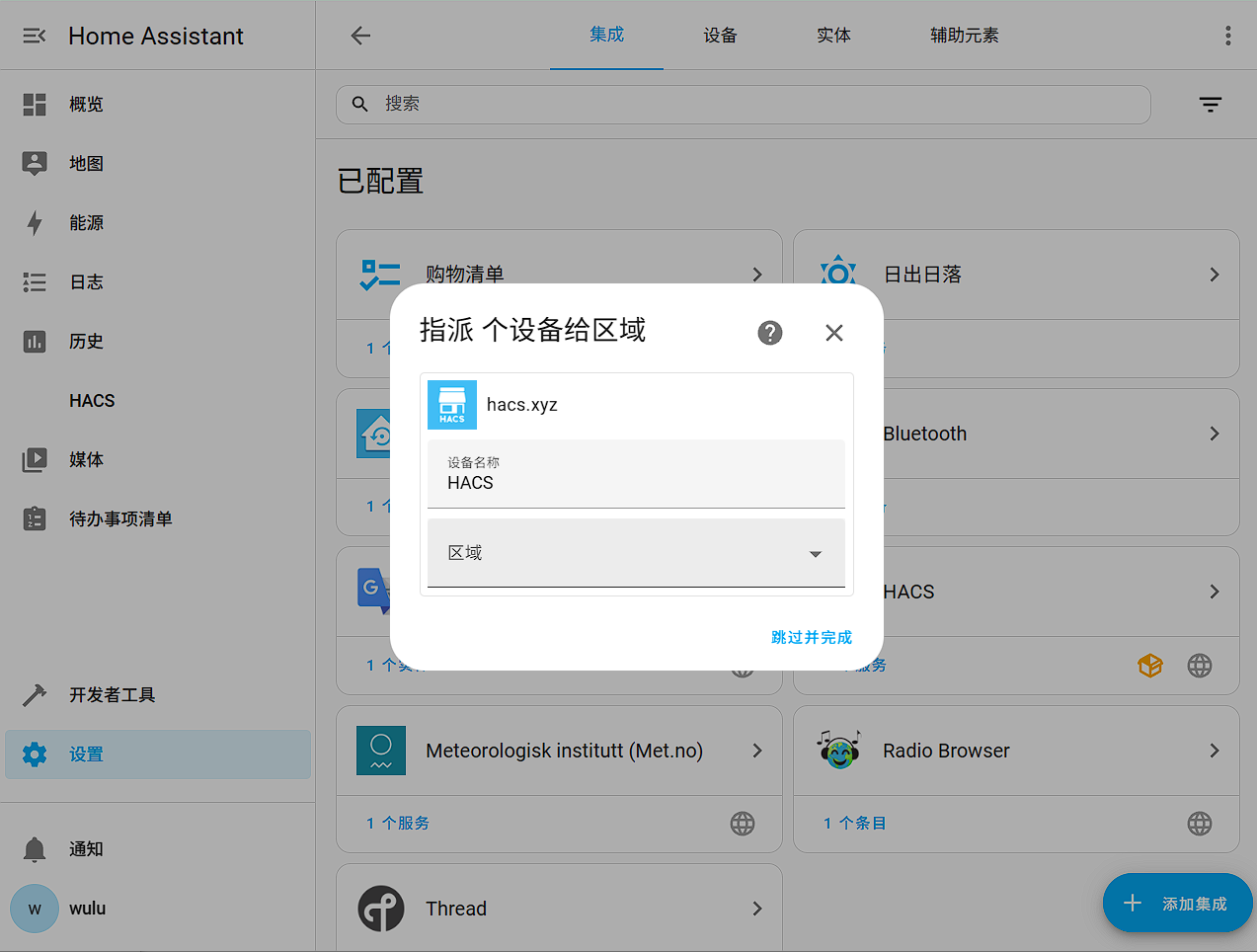Expand the HACS integration chevron
The image size is (1257, 952).
pos(1215,592)
